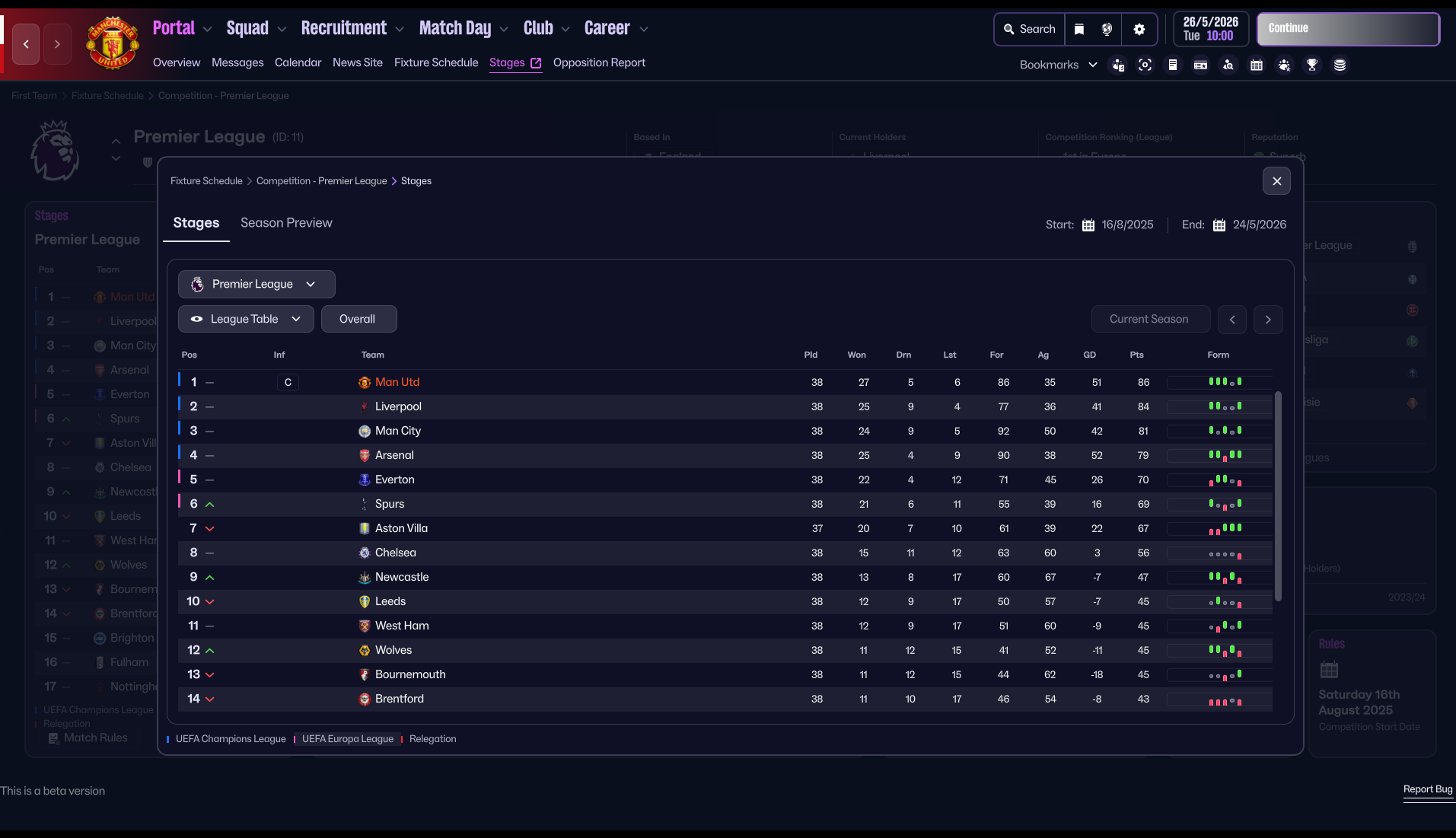Open the calendar bookmark shortcut icon
The image size is (1456, 838).
pyautogui.click(x=1256, y=65)
